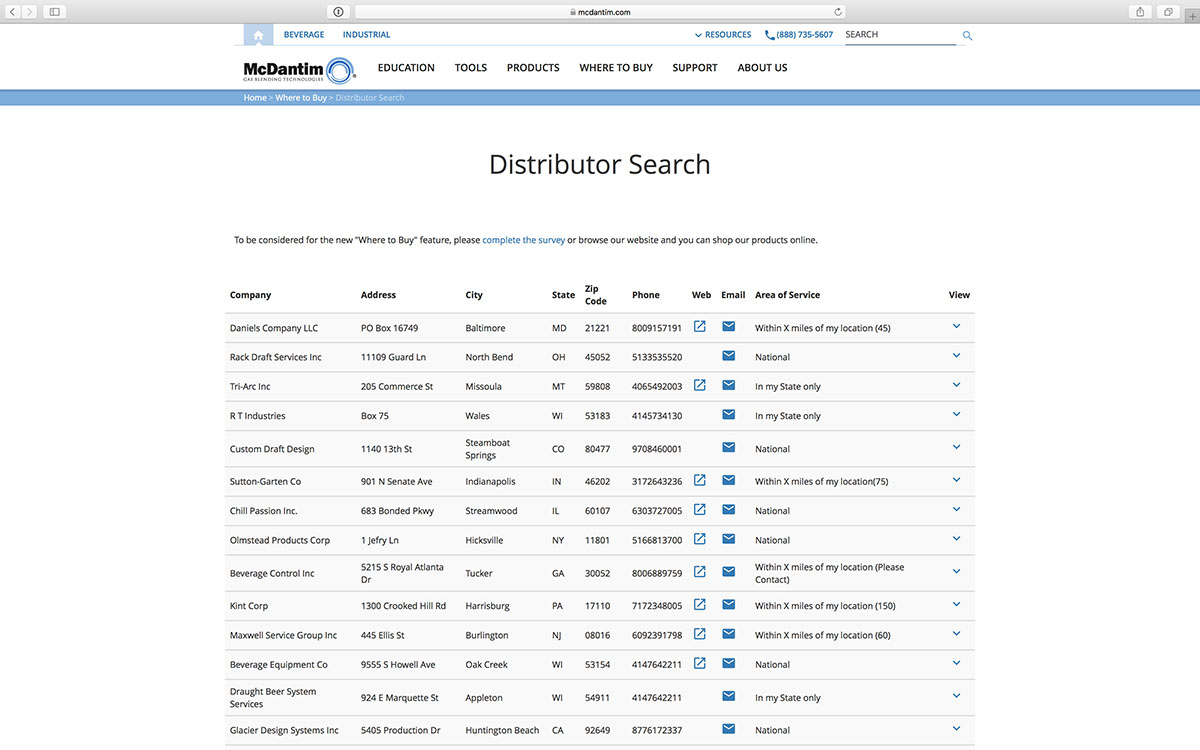This screenshot has width=1200, height=750.
Task: Expand the Rack Draft Services Inc view chevron
Action: coord(956,355)
